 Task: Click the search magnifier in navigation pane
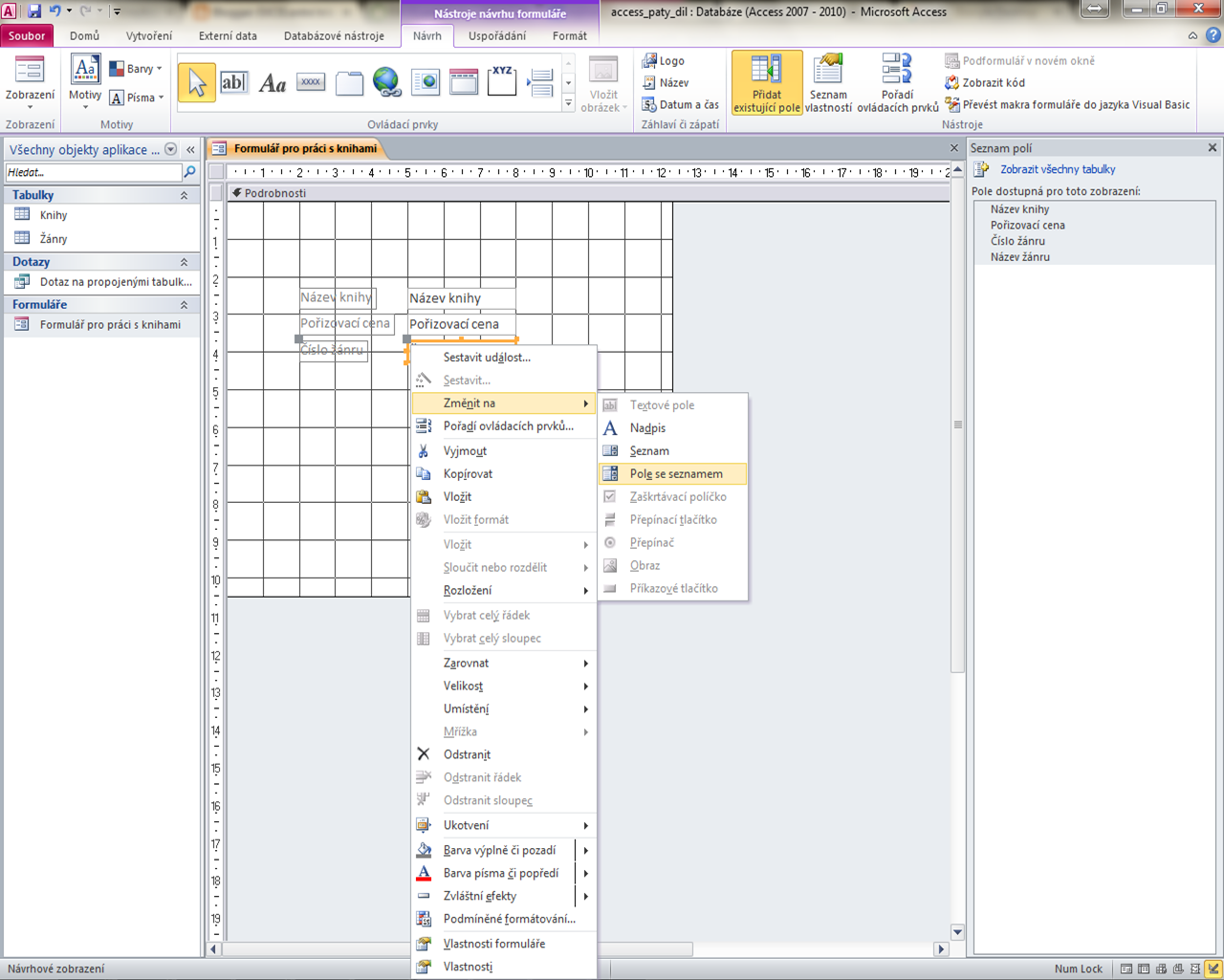[189, 172]
